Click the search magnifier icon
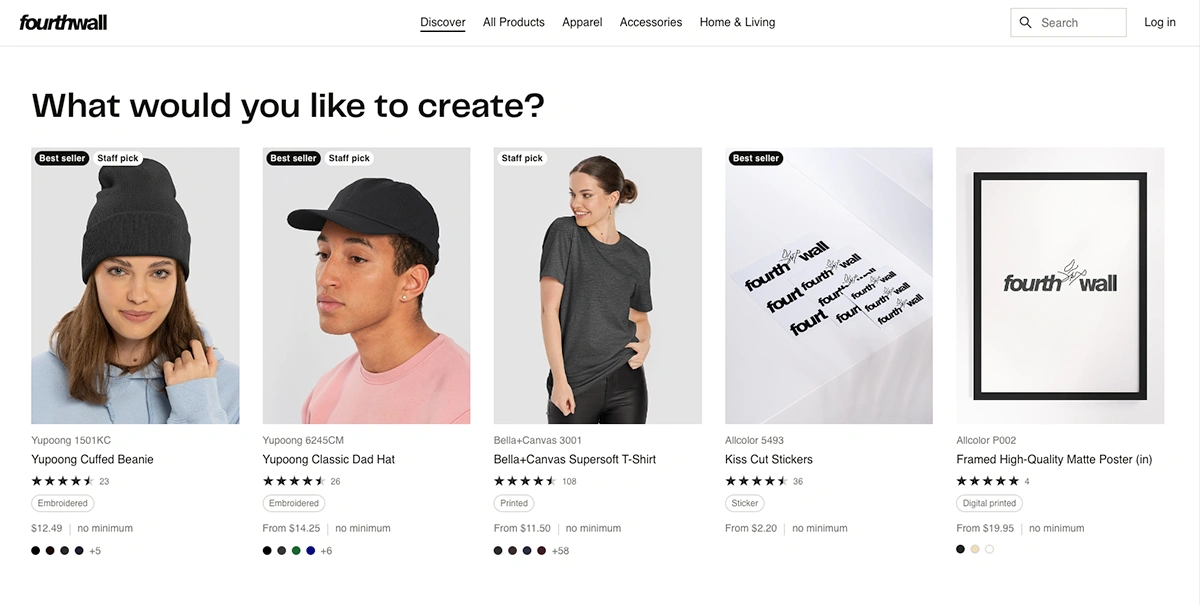 coord(1025,22)
